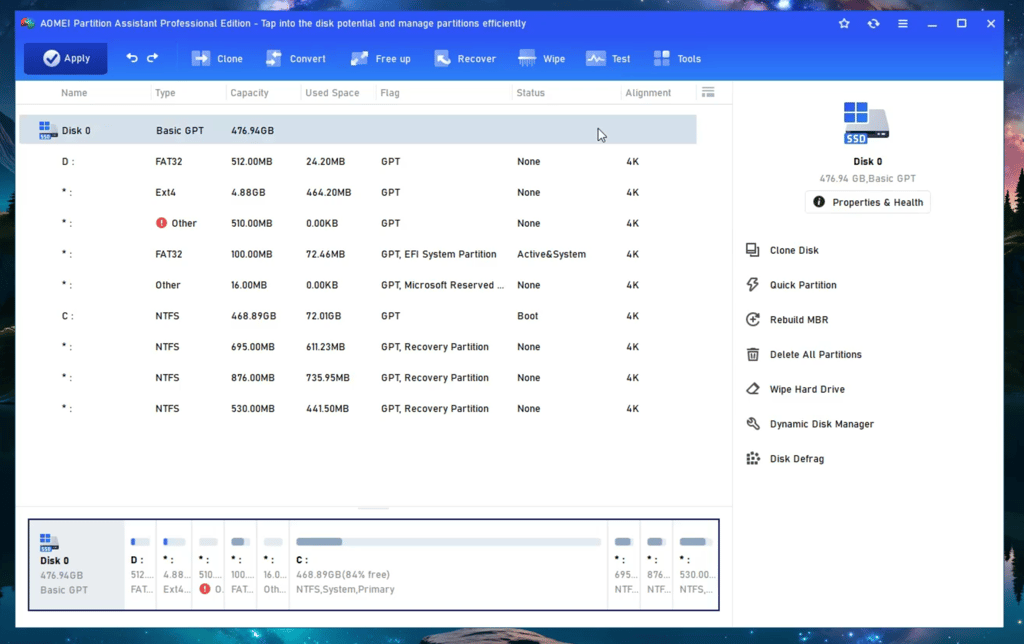Screen dimensions: 1024x644
Task: Open the hamburger menu in title bar
Action: tap(903, 24)
